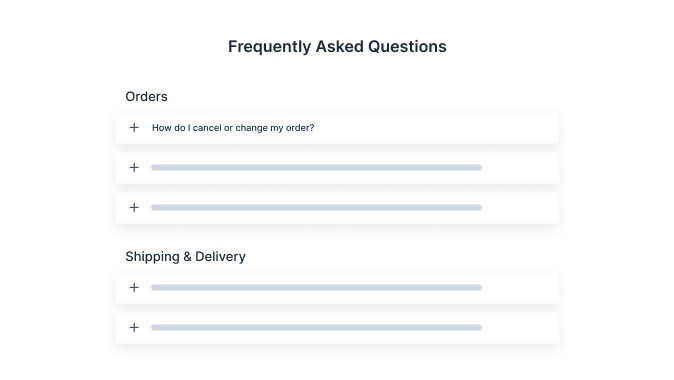Expand last placeholder bar under Shipping & Delivery
The image size is (674, 380).
coord(316,328)
